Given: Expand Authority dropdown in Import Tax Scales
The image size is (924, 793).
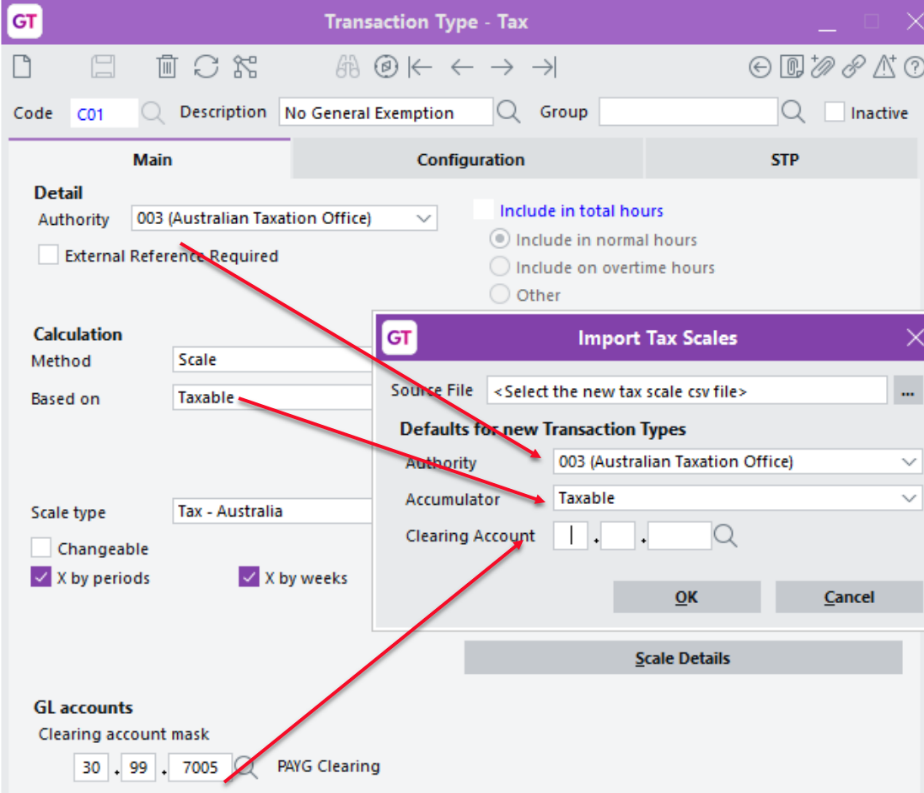Looking at the screenshot, I should click(x=908, y=461).
